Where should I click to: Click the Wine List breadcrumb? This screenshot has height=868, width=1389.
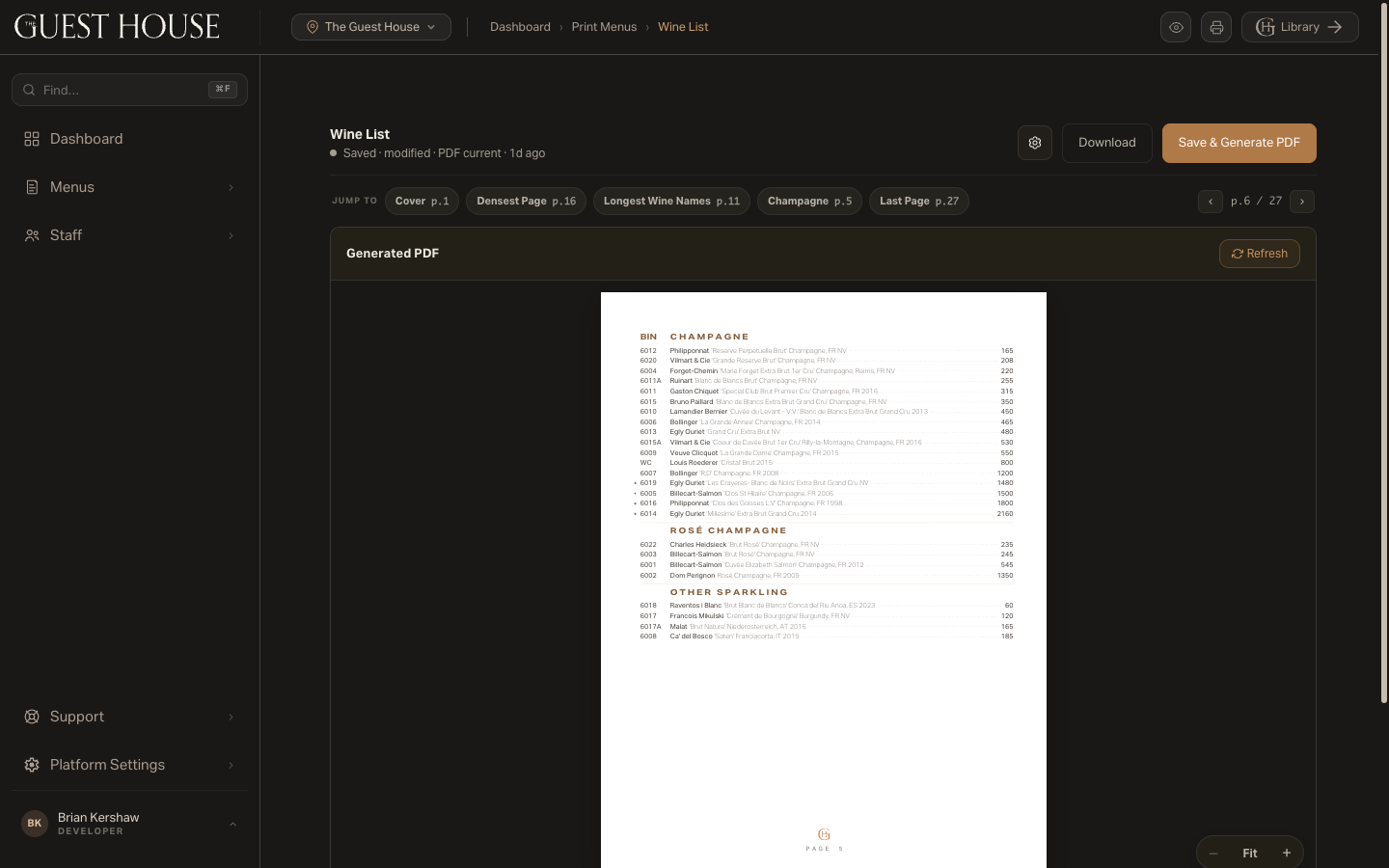[683, 27]
